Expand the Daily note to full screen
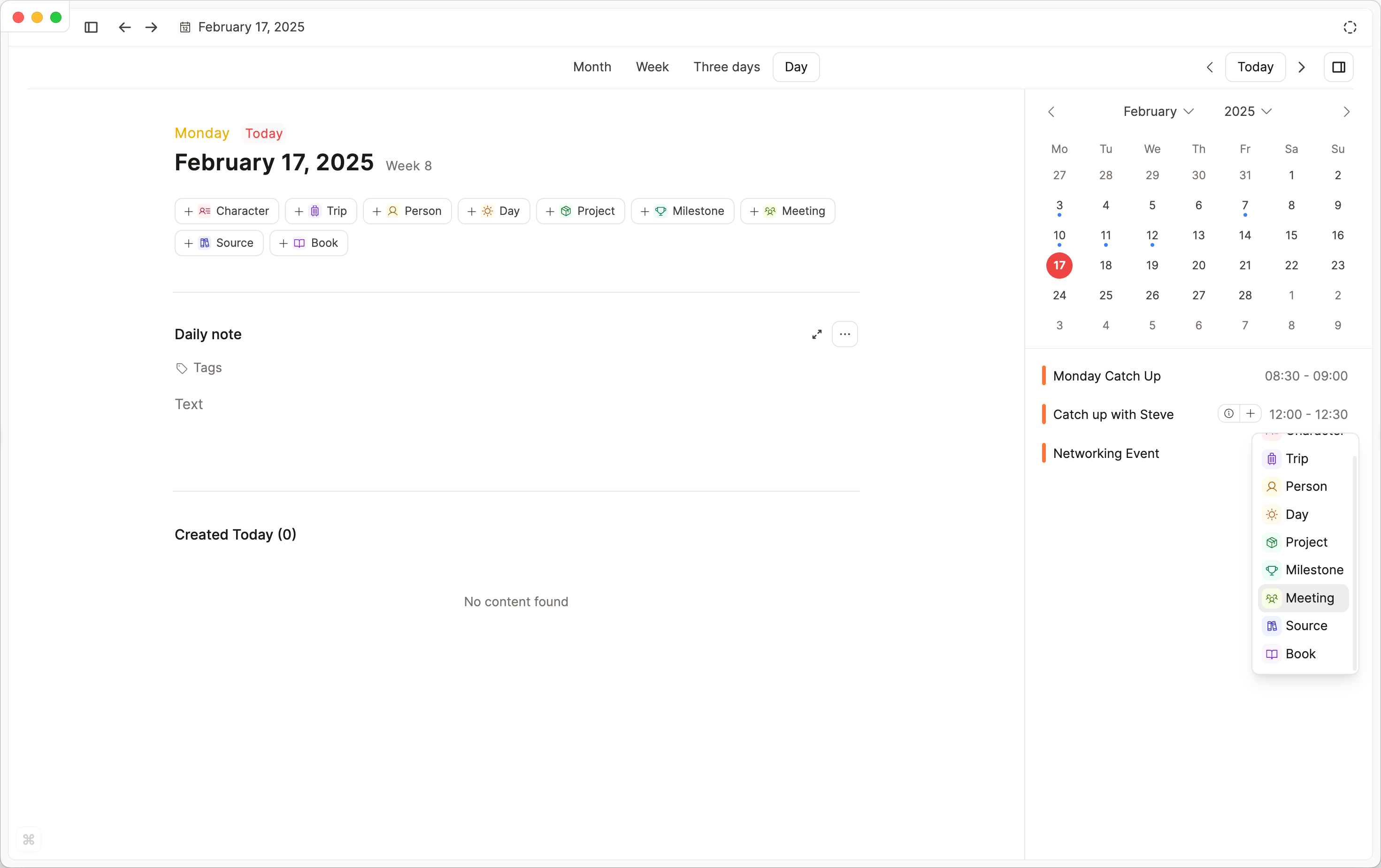The height and width of the screenshot is (868, 1381). (x=817, y=334)
